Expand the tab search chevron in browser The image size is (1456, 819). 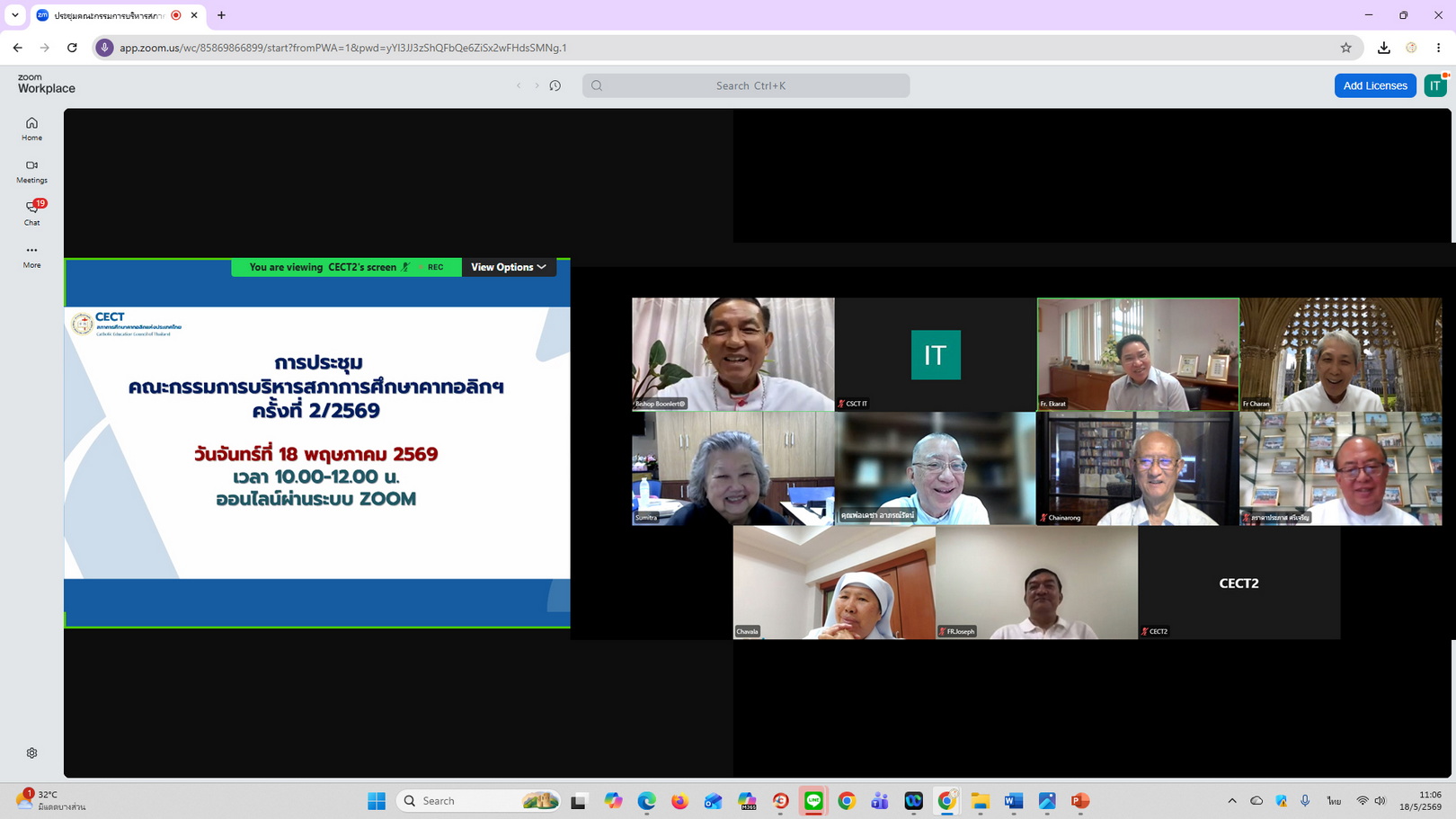coord(15,15)
